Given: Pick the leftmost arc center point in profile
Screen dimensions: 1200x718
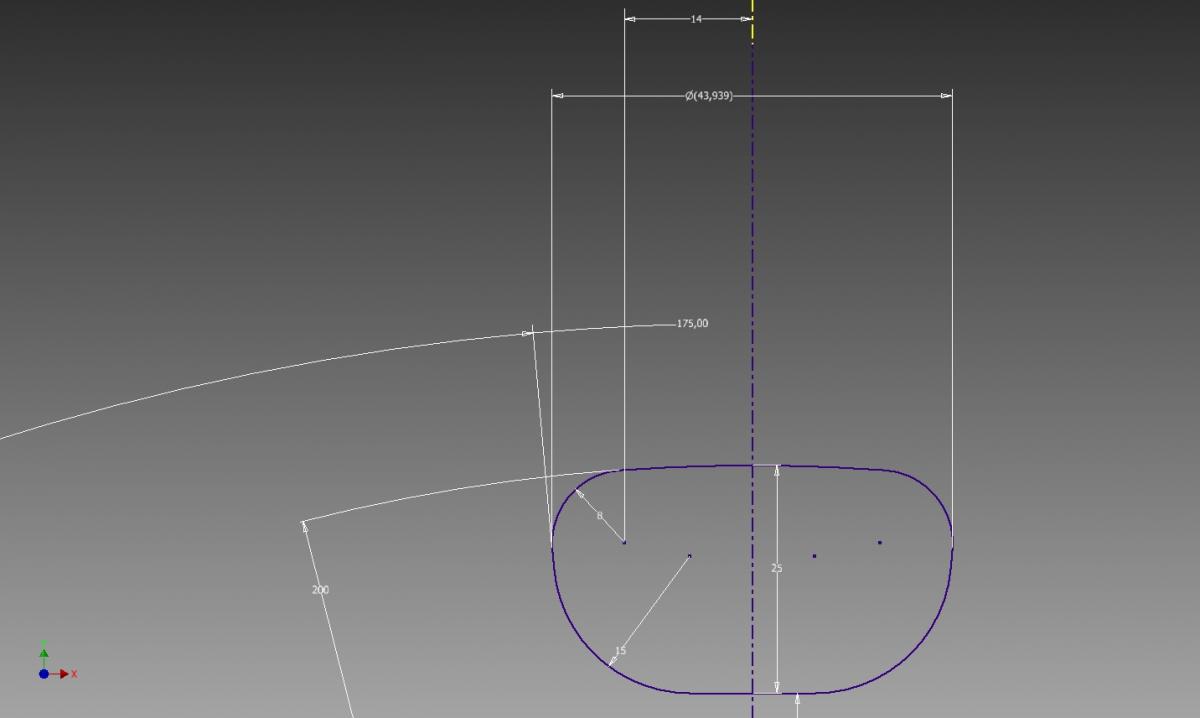Looking at the screenshot, I should (x=625, y=542).
